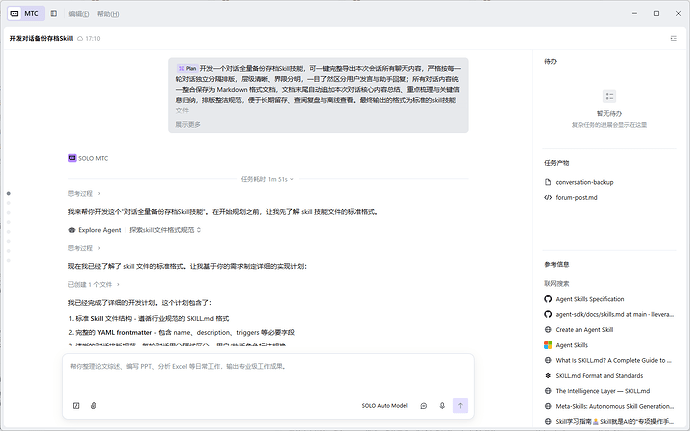The height and width of the screenshot is (431, 690).
Task: Minimize the application window
Action: (x=634, y=14)
